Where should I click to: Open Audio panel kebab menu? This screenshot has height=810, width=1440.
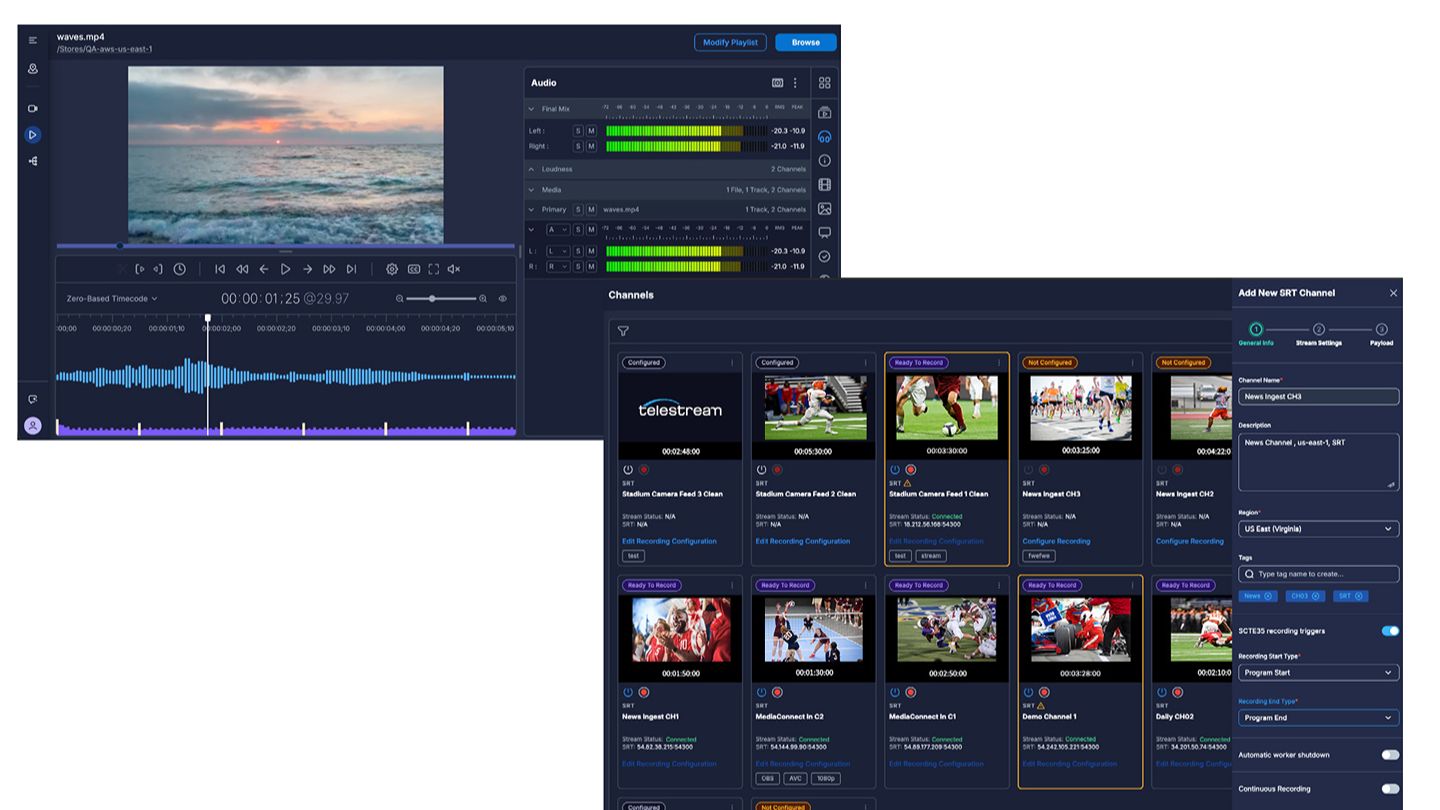pyautogui.click(x=796, y=83)
